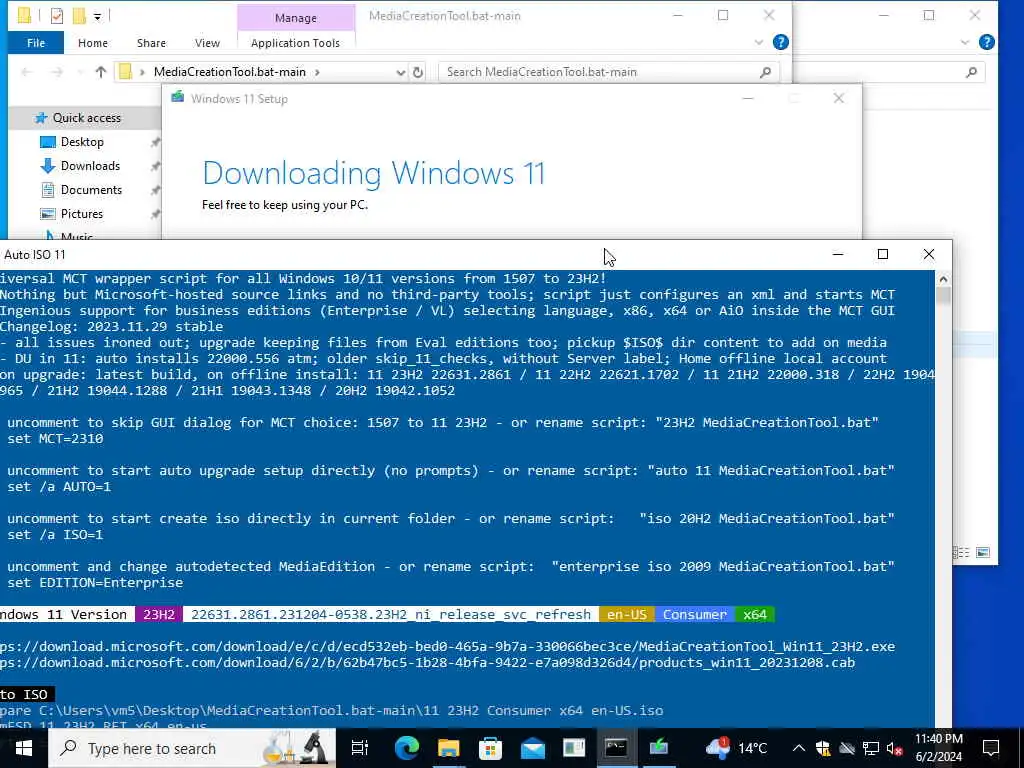1024x768 pixels.
Task: Minimize the Auto ISO 11 console window
Action: (x=838, y=255)
